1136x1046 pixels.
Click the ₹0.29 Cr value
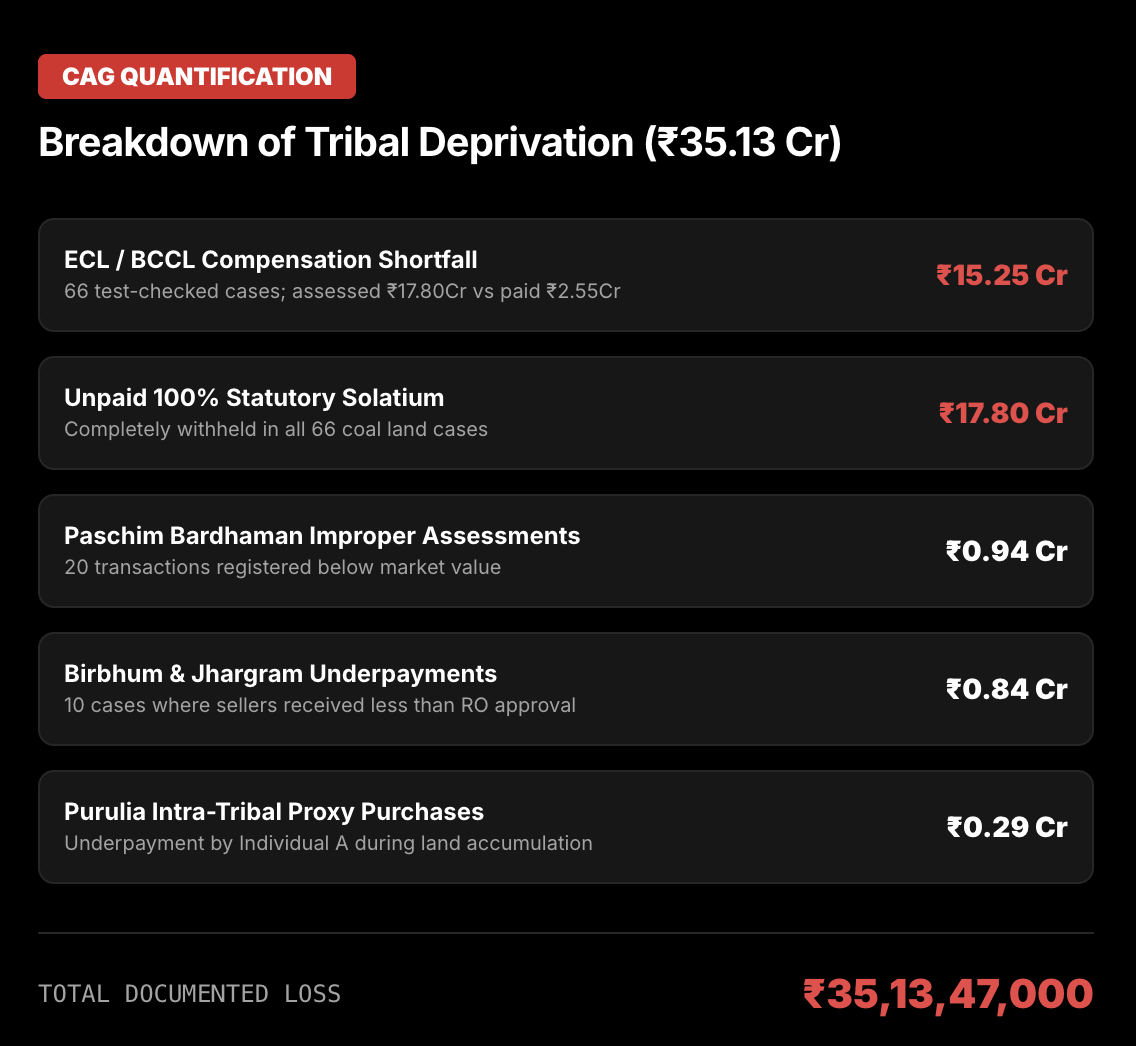pos(1007,827)
